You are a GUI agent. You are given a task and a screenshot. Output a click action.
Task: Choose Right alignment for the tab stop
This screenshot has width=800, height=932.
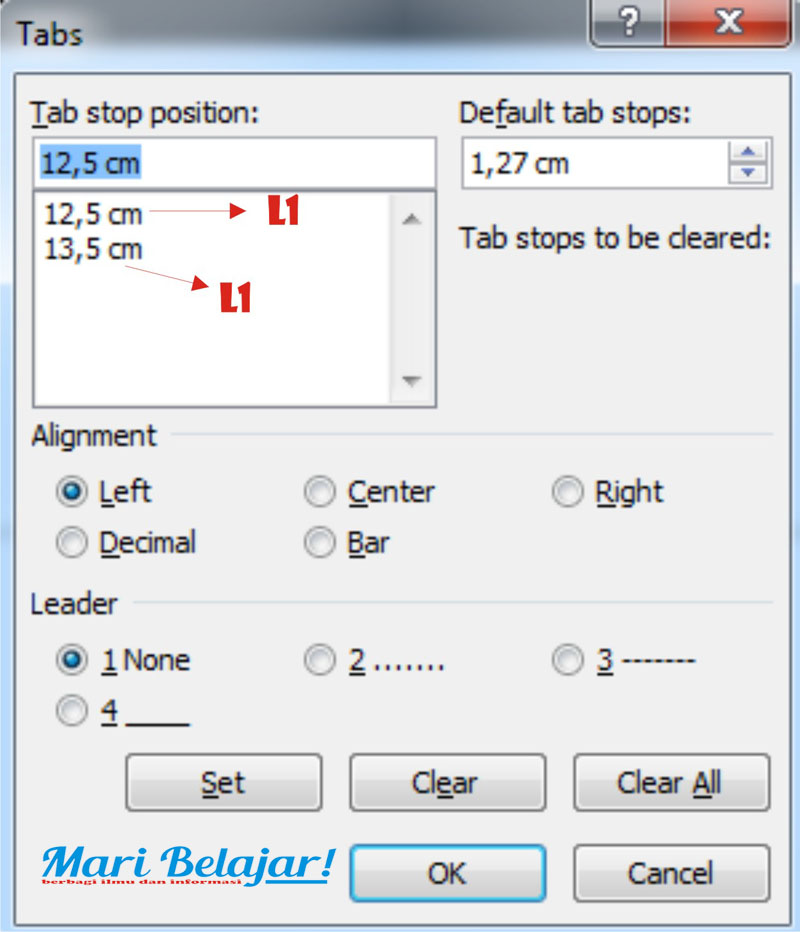[x=568, y=492]
